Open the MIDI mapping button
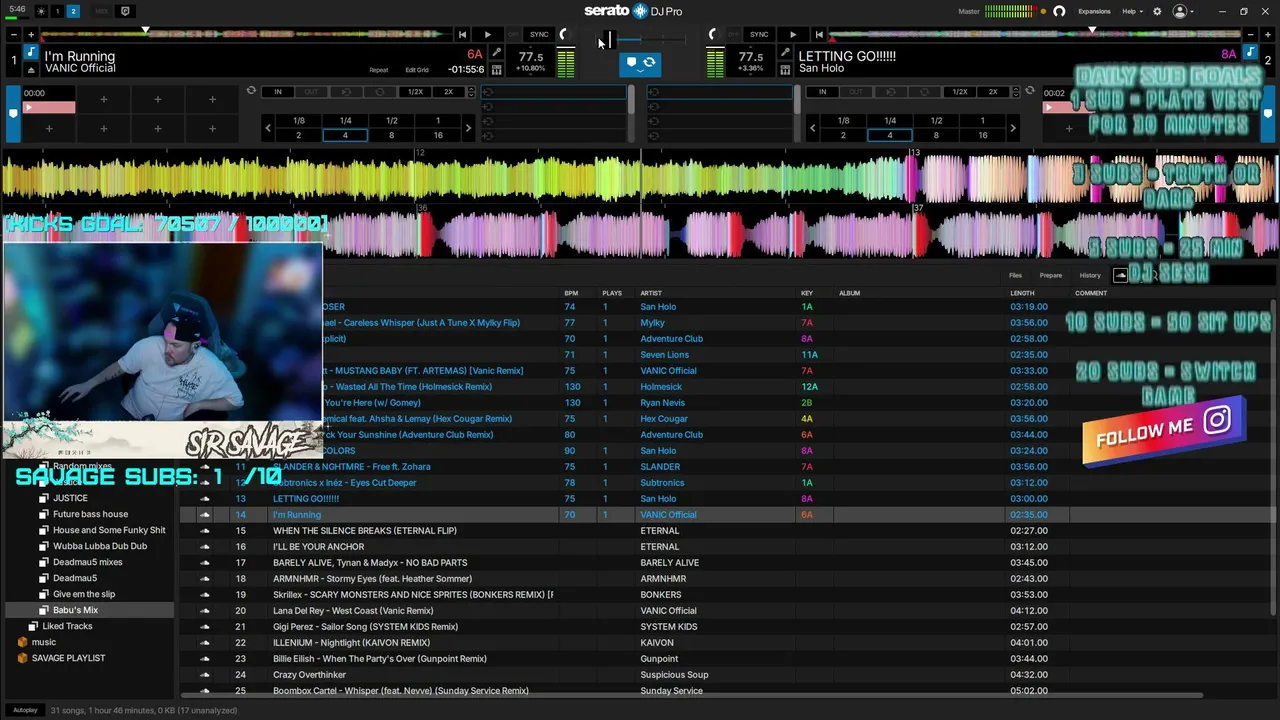Image resolution: width=1280 pixels, height=720 pixels. pos(101,11)
